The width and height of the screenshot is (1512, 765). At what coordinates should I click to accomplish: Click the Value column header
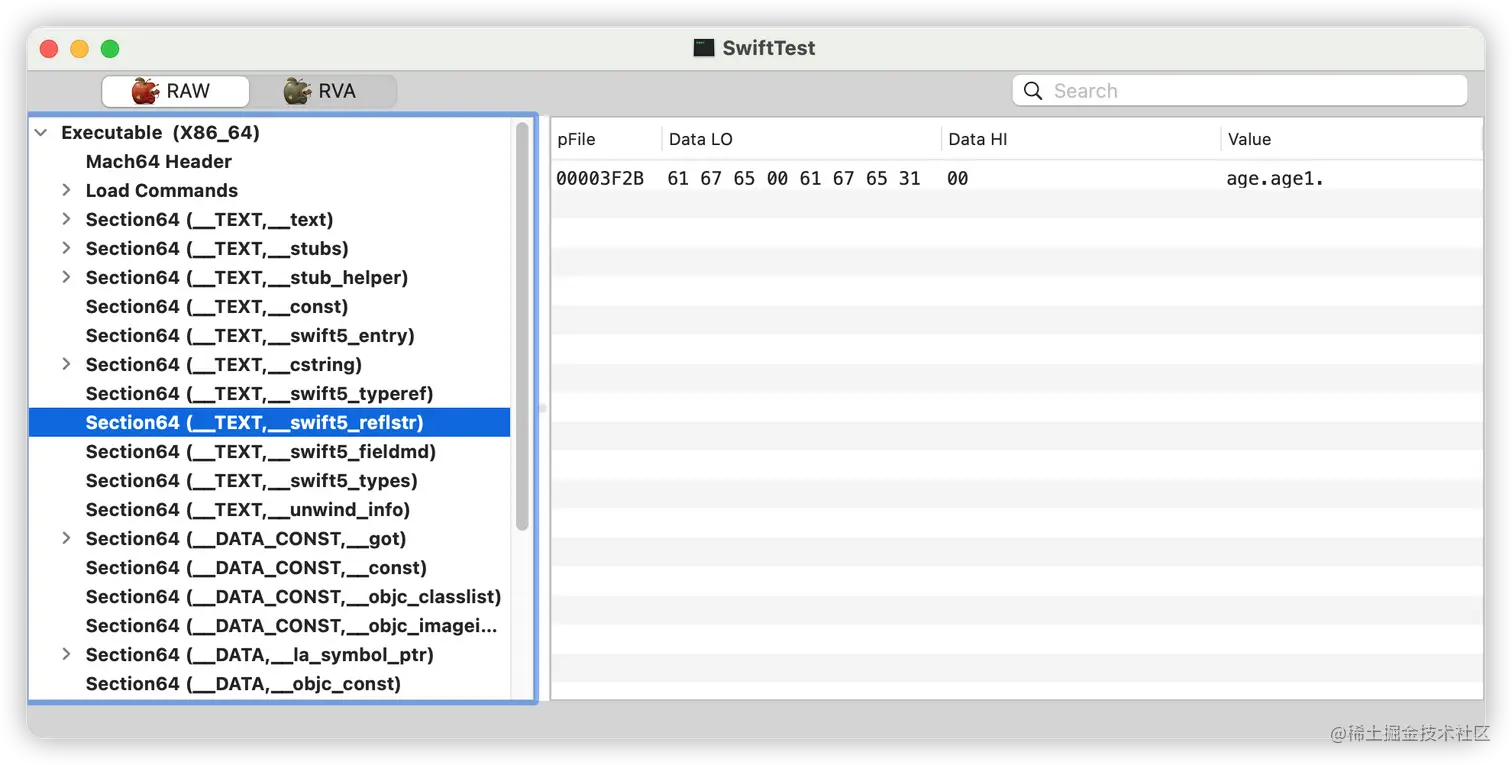click(1351, 139)
